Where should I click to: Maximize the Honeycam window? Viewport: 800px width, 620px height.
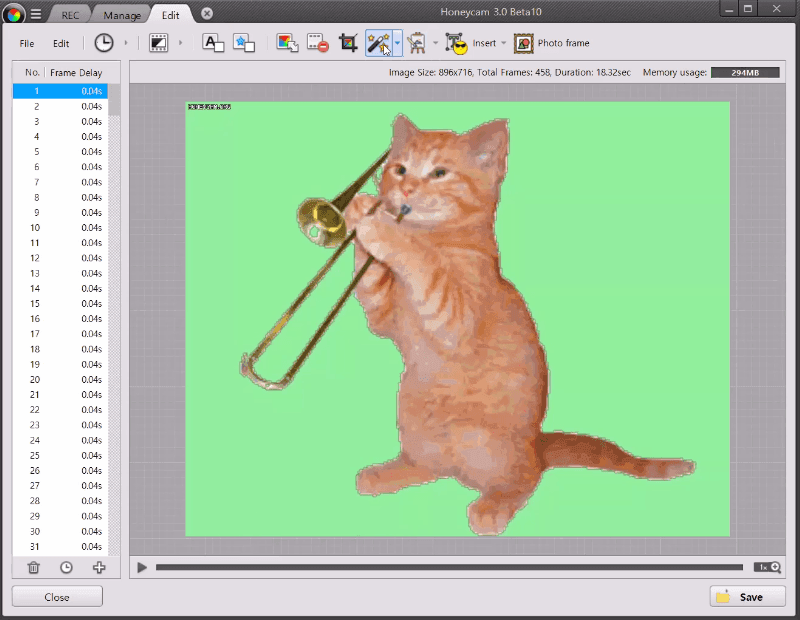748,9
